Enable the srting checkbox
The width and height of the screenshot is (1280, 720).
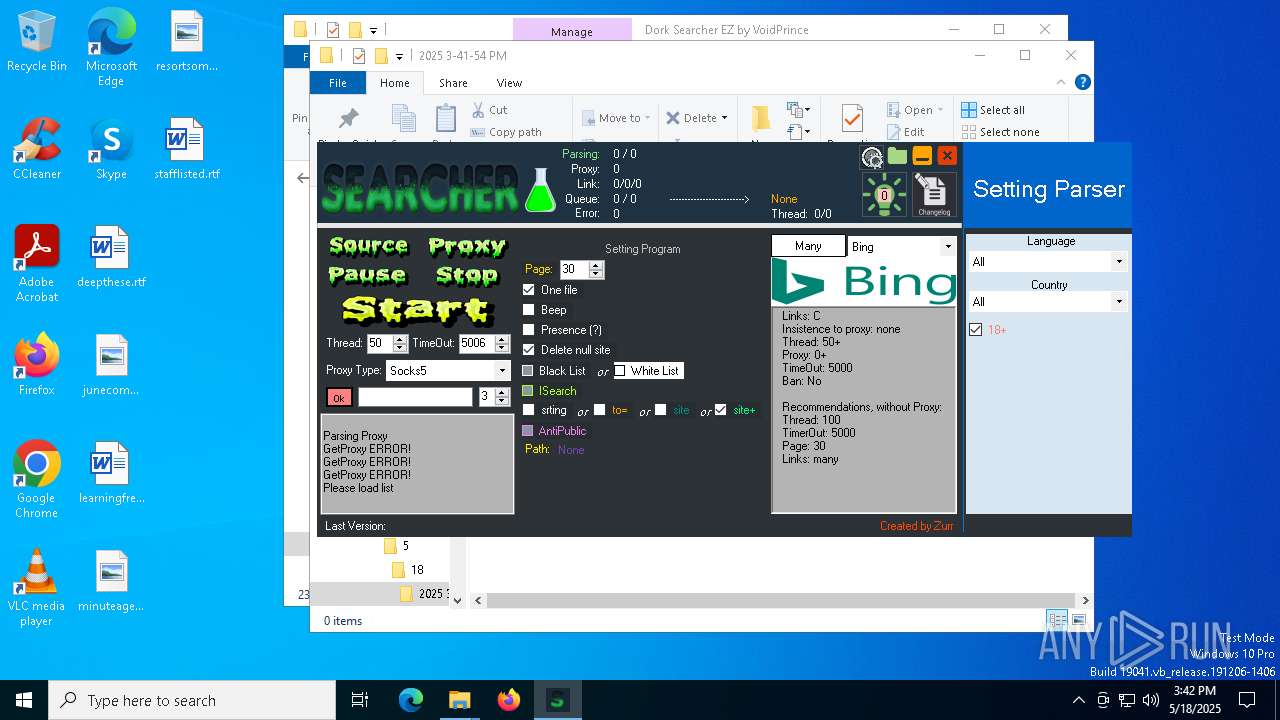tap(529, 410)
